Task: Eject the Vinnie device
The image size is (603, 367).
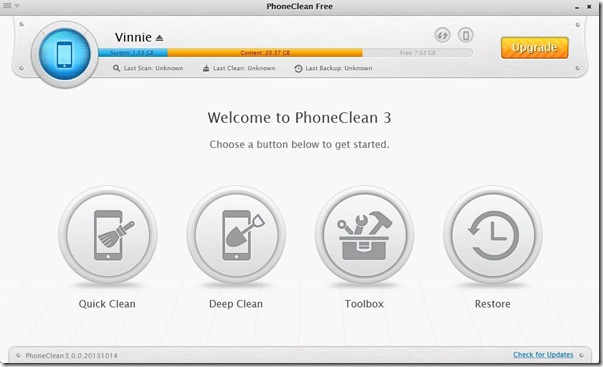Action: [x=160, y=38]
